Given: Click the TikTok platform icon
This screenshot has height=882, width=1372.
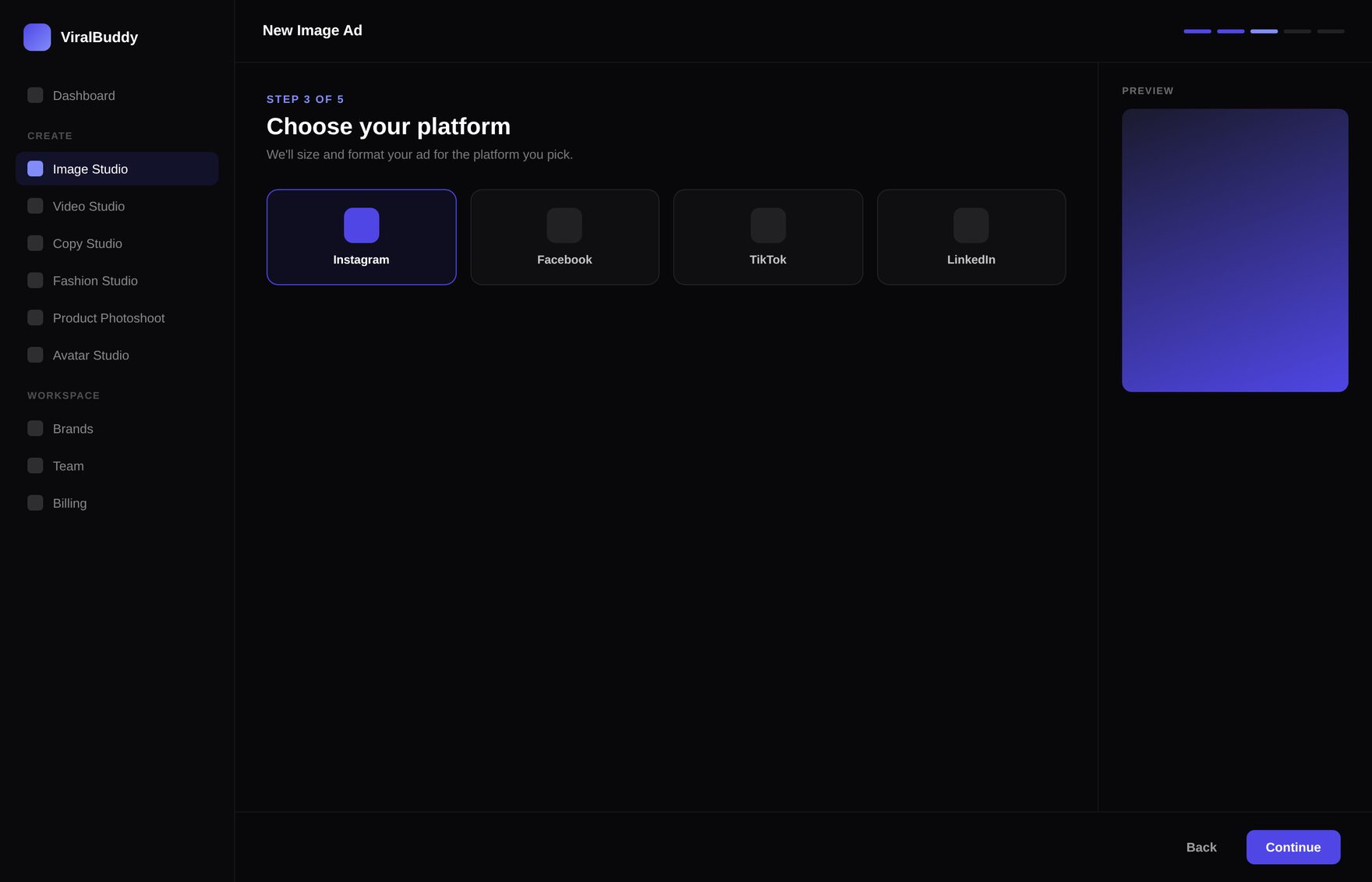Looking at the screenshot, I should pyautogui.click(x=768, y=225).
